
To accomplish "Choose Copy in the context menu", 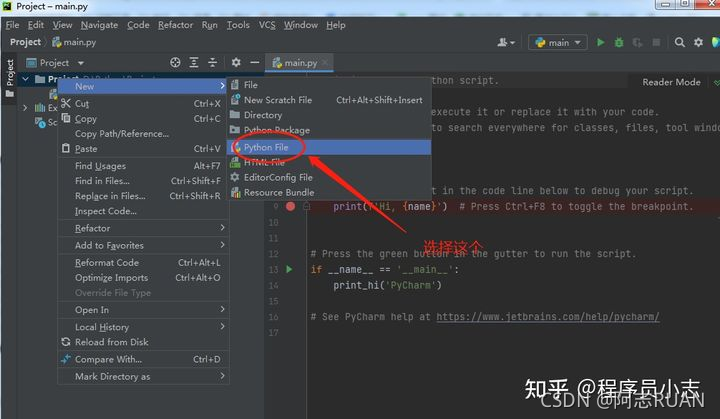I will [142, 119].
